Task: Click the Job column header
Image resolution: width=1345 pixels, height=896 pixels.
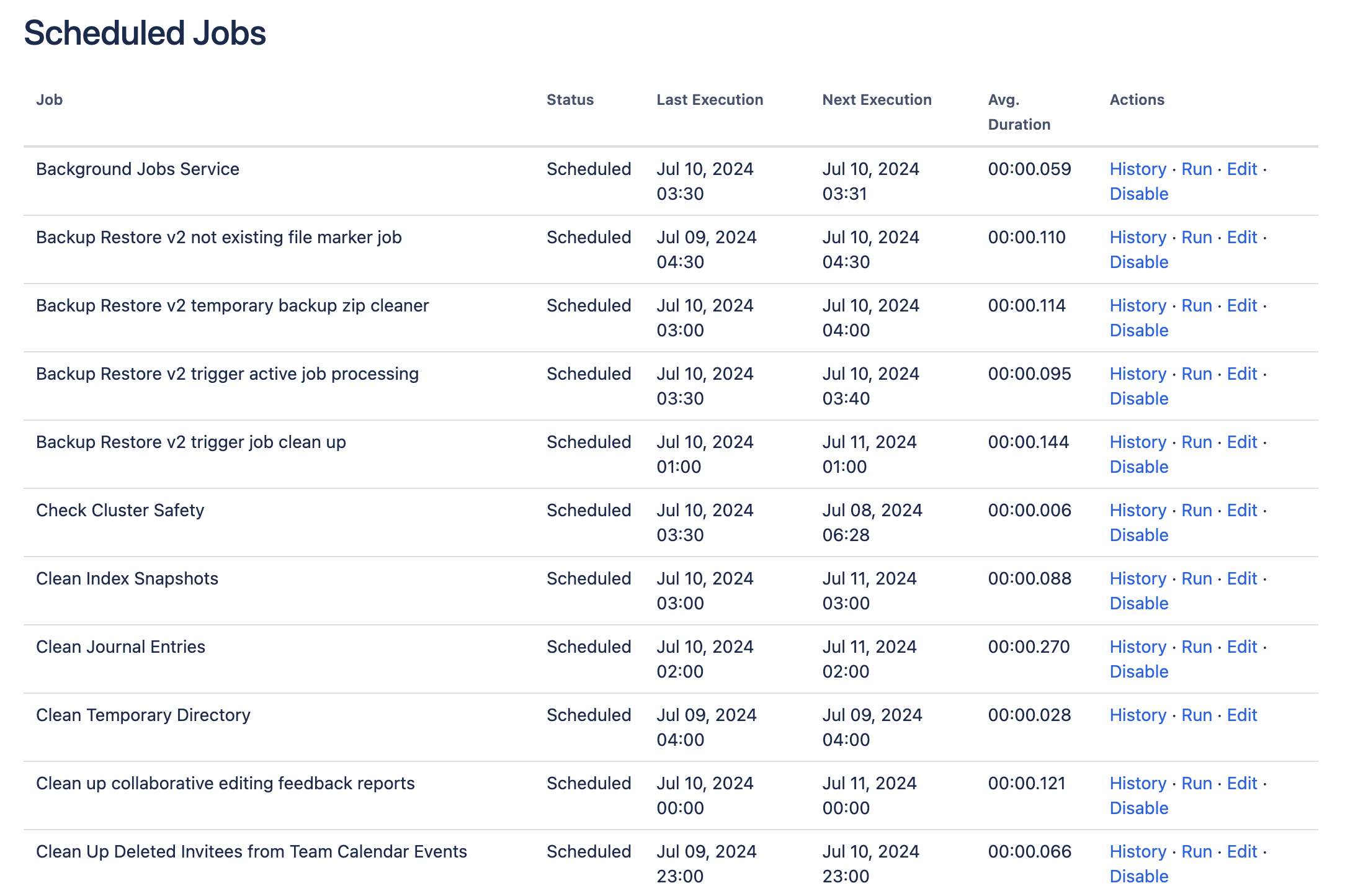Action: point(49,100)
